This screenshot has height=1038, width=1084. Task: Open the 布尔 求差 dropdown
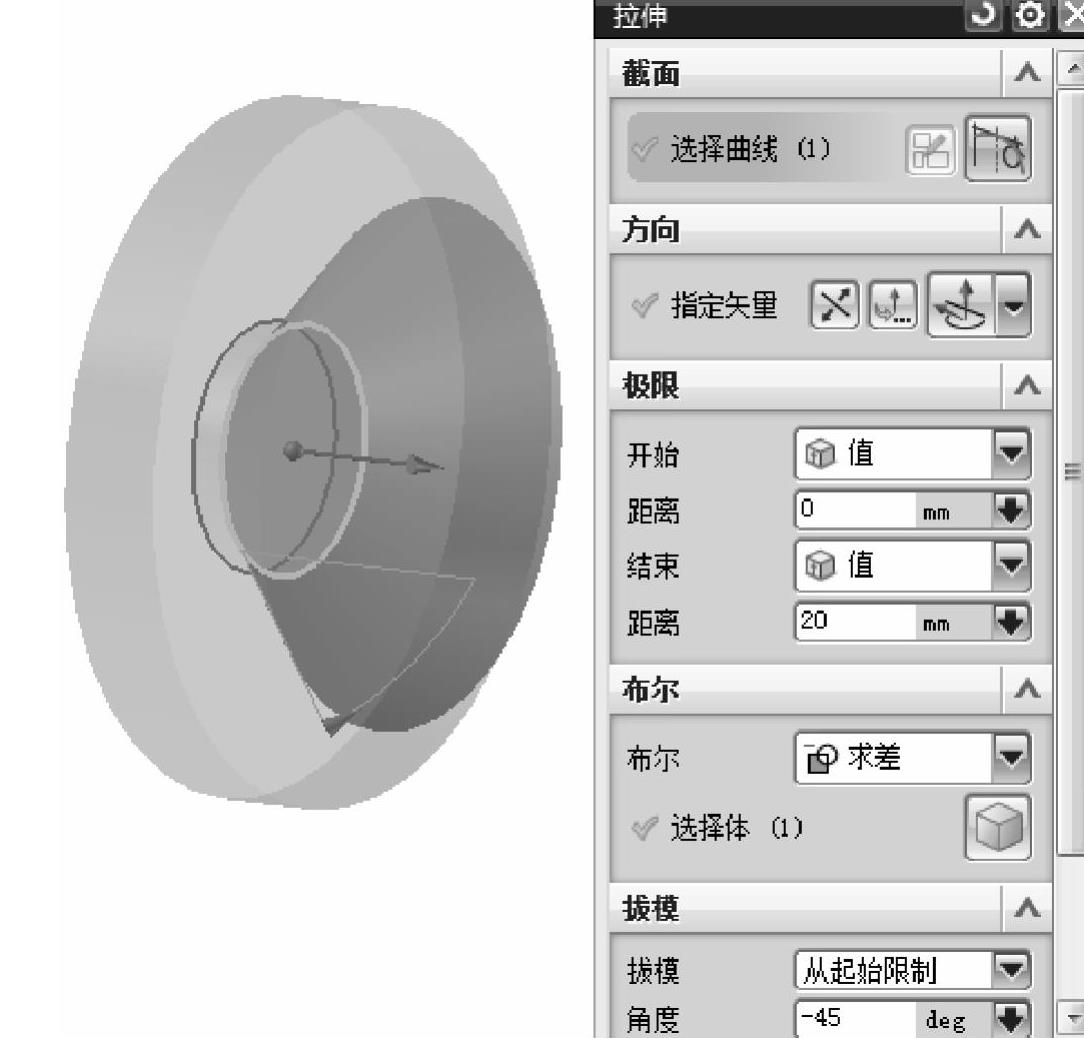1011,758
